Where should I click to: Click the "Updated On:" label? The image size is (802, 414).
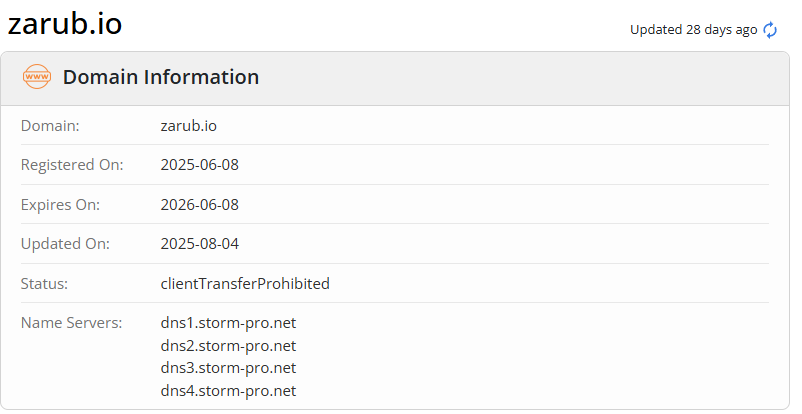[65, 244]
